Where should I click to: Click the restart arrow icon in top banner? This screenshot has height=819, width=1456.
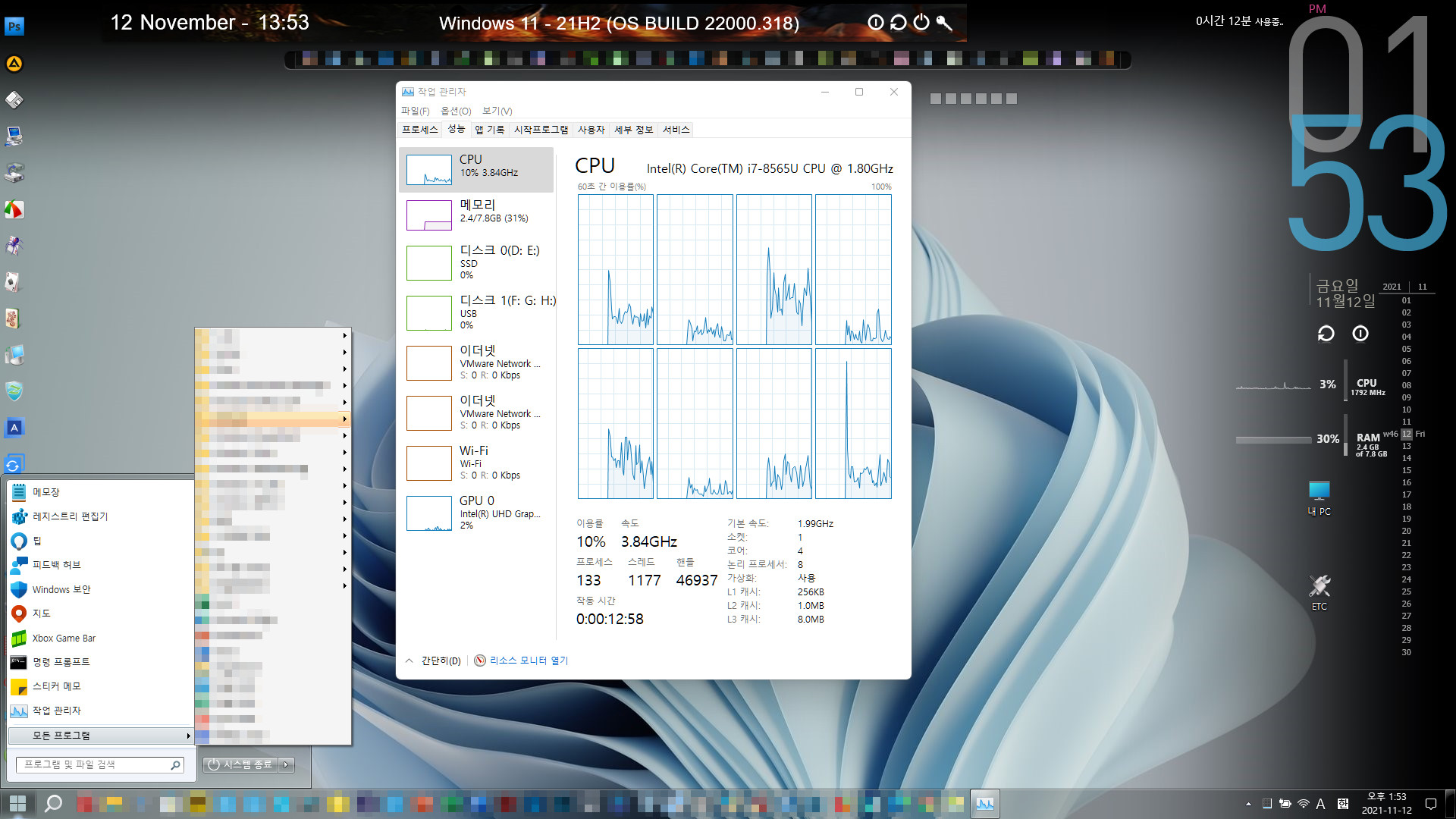click(x=899, y=23)
